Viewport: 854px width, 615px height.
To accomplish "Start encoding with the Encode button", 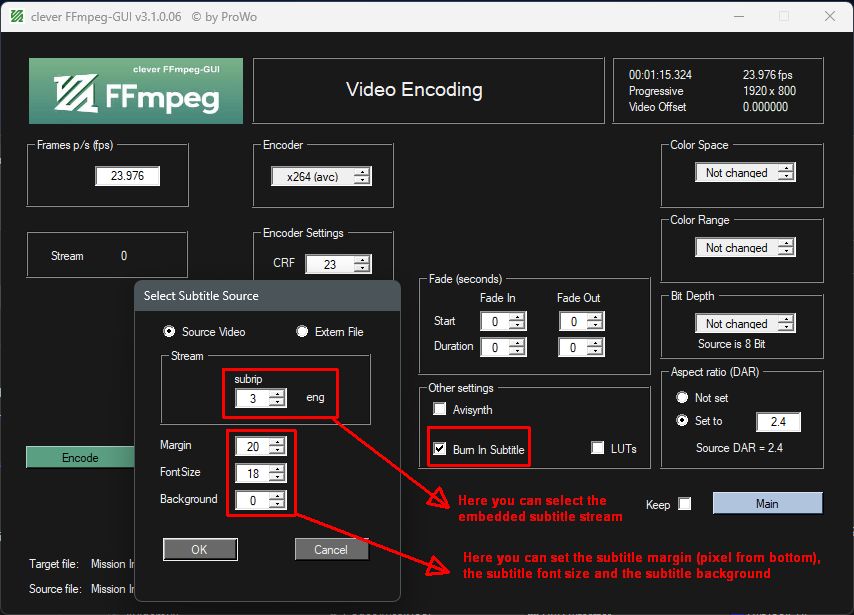I will (80, 457).
